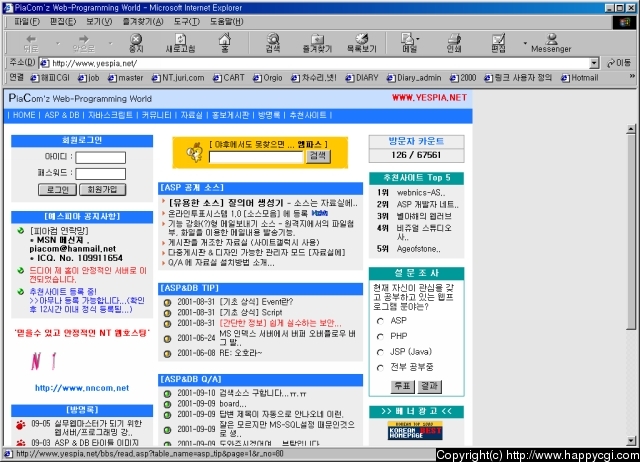This screenshot has width=640, height=462.
Task: Select the ASP radio button in survey
Action: (379, 321)
